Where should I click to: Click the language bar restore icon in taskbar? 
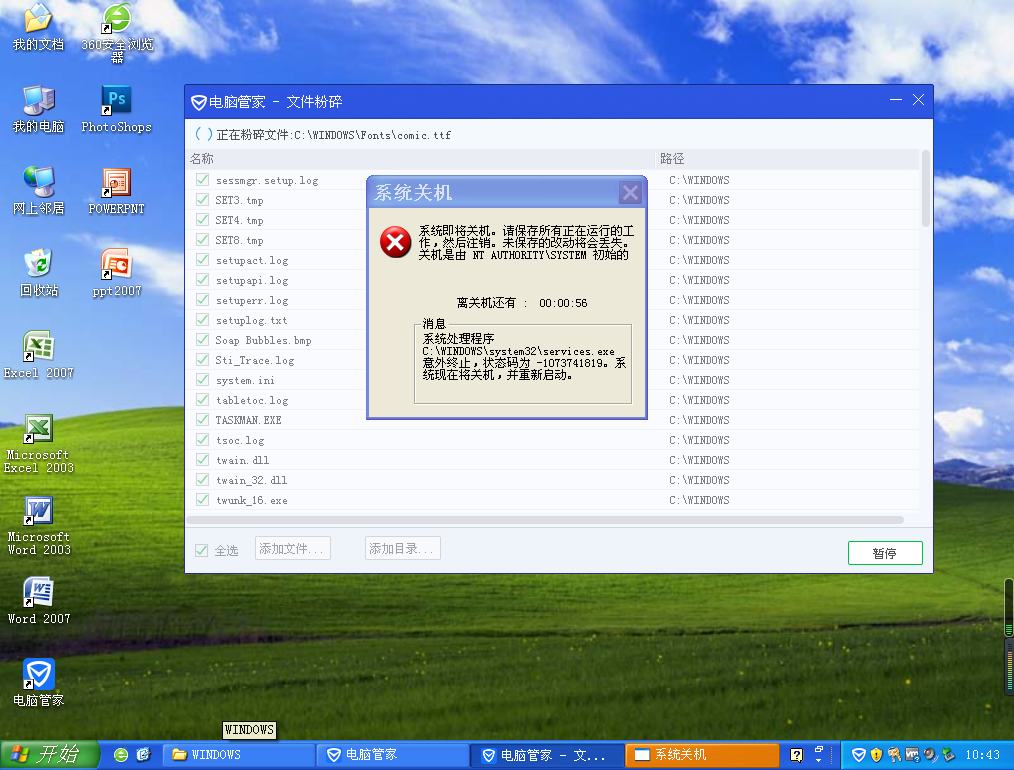click(819, 749)
